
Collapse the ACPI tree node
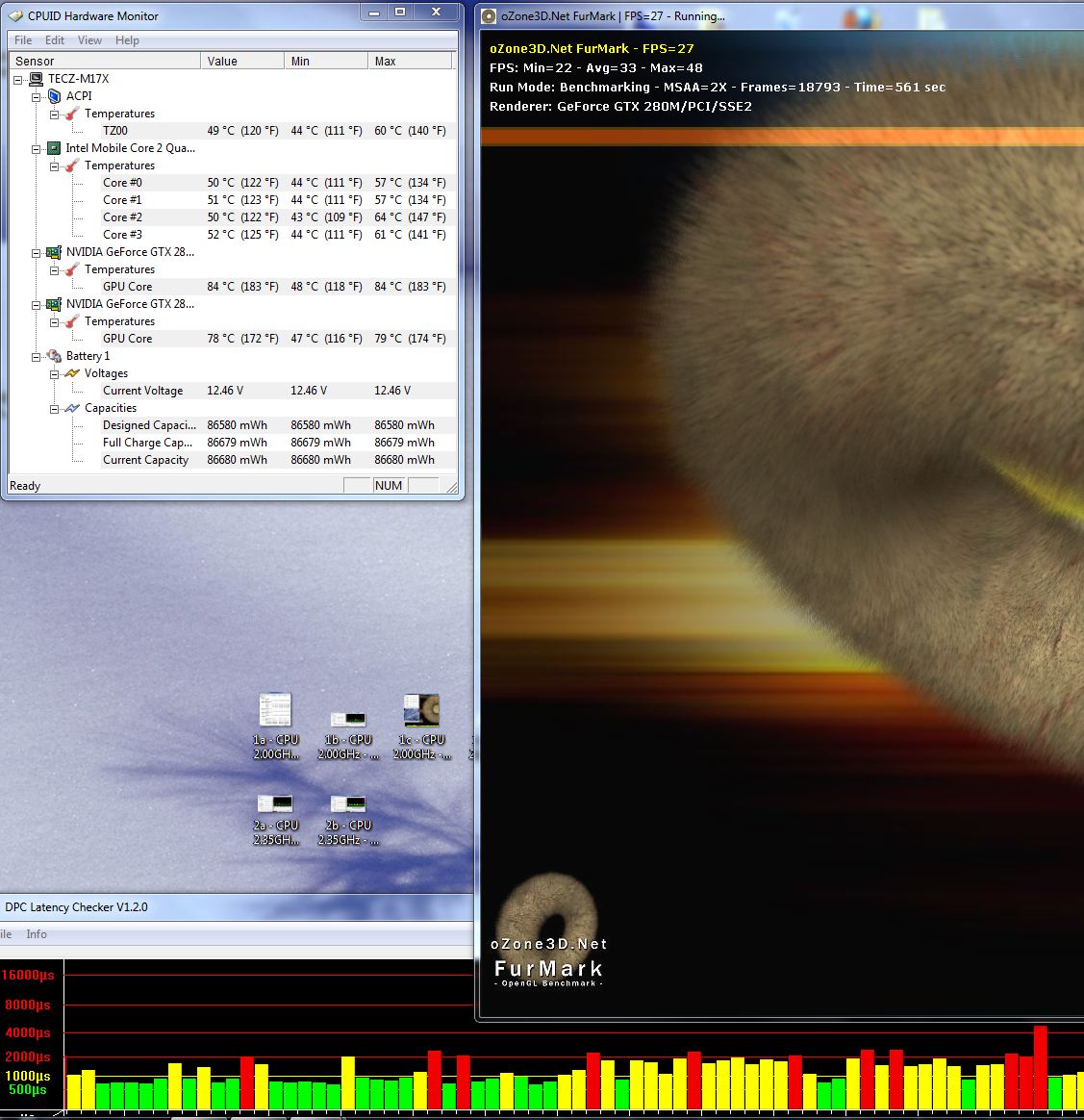click(37, 97)
